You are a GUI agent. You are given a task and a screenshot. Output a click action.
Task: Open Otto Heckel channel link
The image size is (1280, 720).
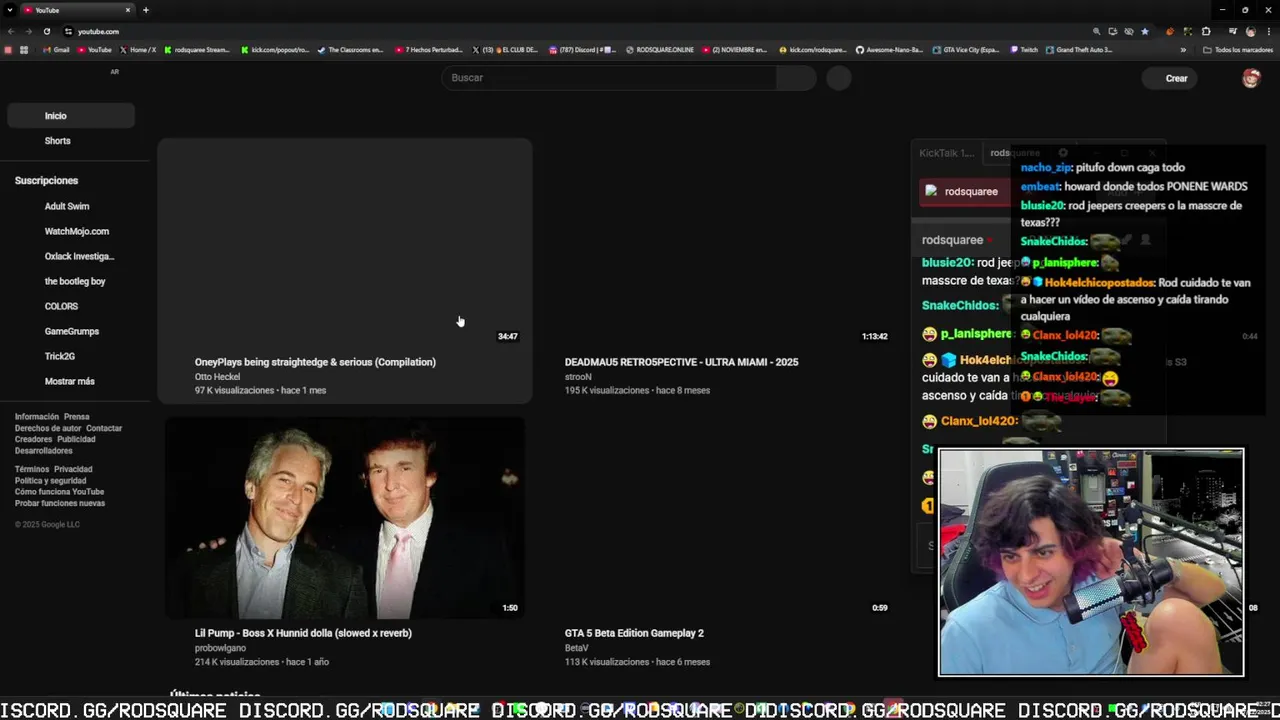pos(217,377)
